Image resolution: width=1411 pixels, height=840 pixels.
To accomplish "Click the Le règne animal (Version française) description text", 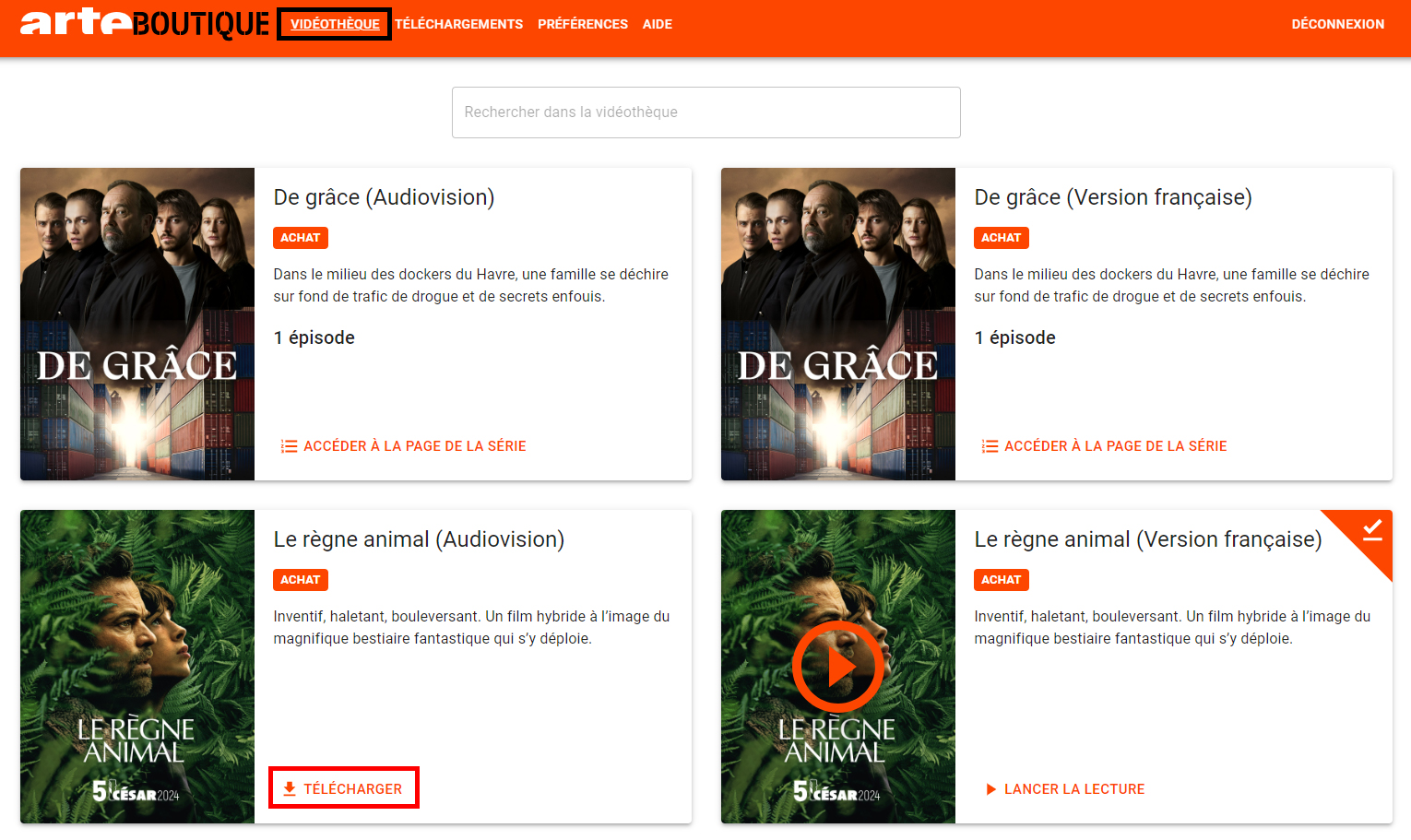I will tap(1173, 627).
